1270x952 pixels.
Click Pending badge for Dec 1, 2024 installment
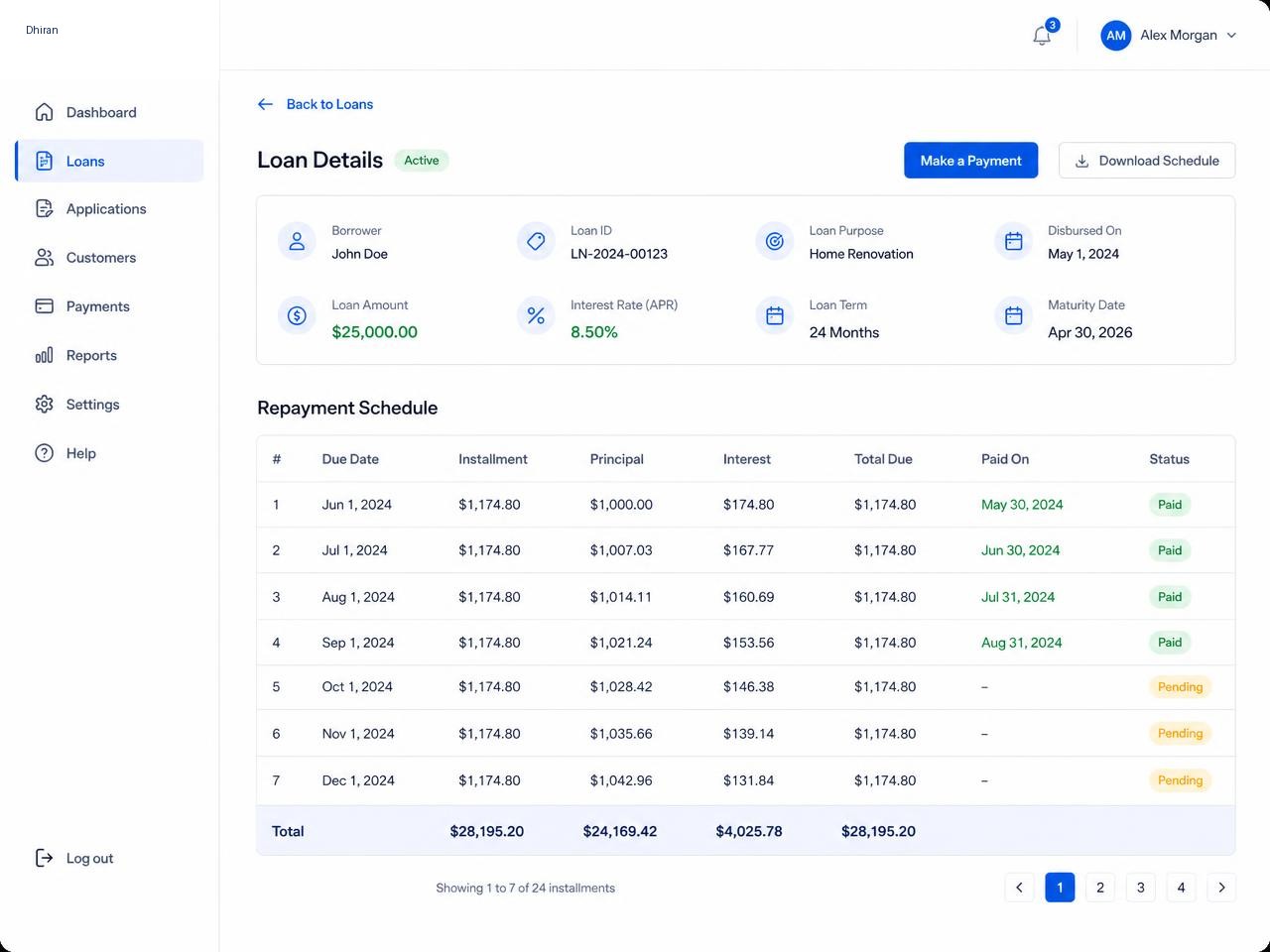tap(1180, 780)
